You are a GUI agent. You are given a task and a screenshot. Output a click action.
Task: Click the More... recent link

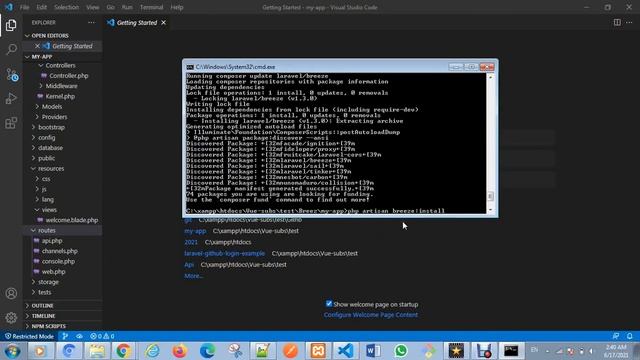193,276
